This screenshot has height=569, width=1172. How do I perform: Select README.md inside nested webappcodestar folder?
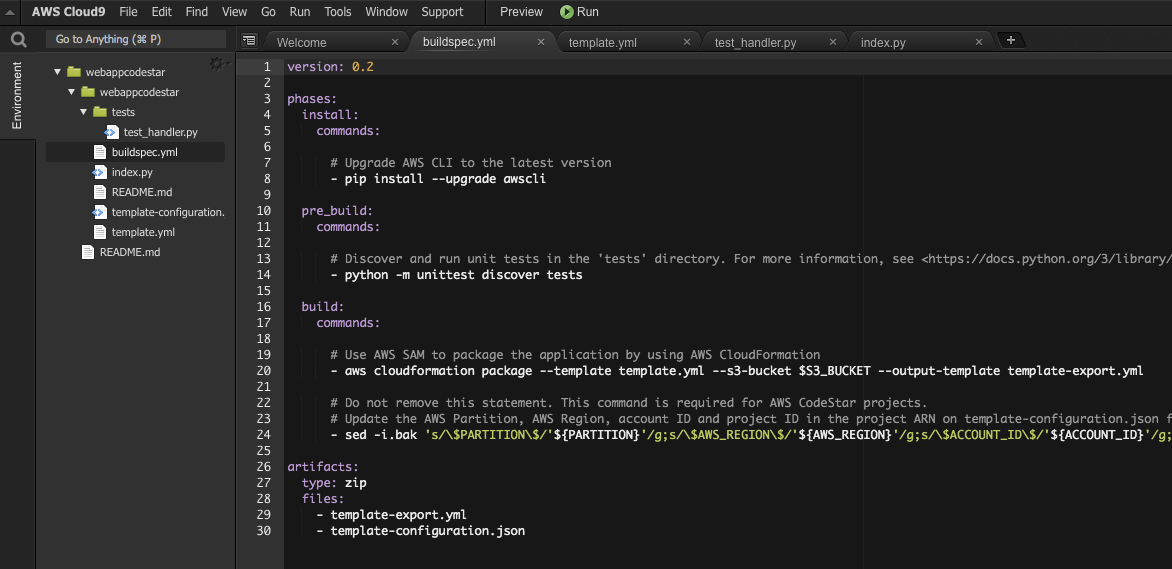[x=142, y=192]
